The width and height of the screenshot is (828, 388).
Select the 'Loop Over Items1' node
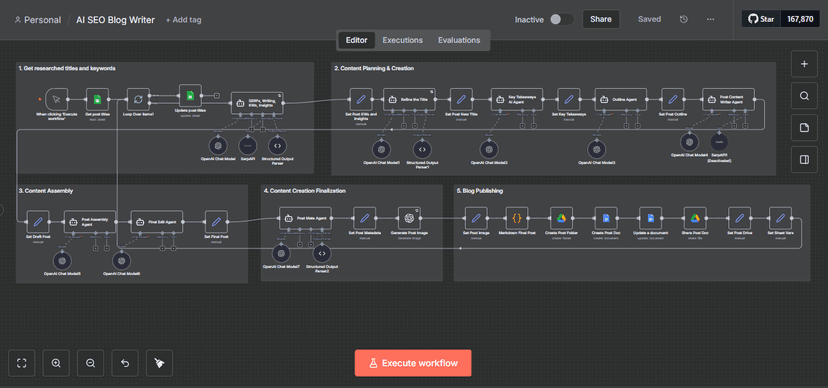coord(138,99)
